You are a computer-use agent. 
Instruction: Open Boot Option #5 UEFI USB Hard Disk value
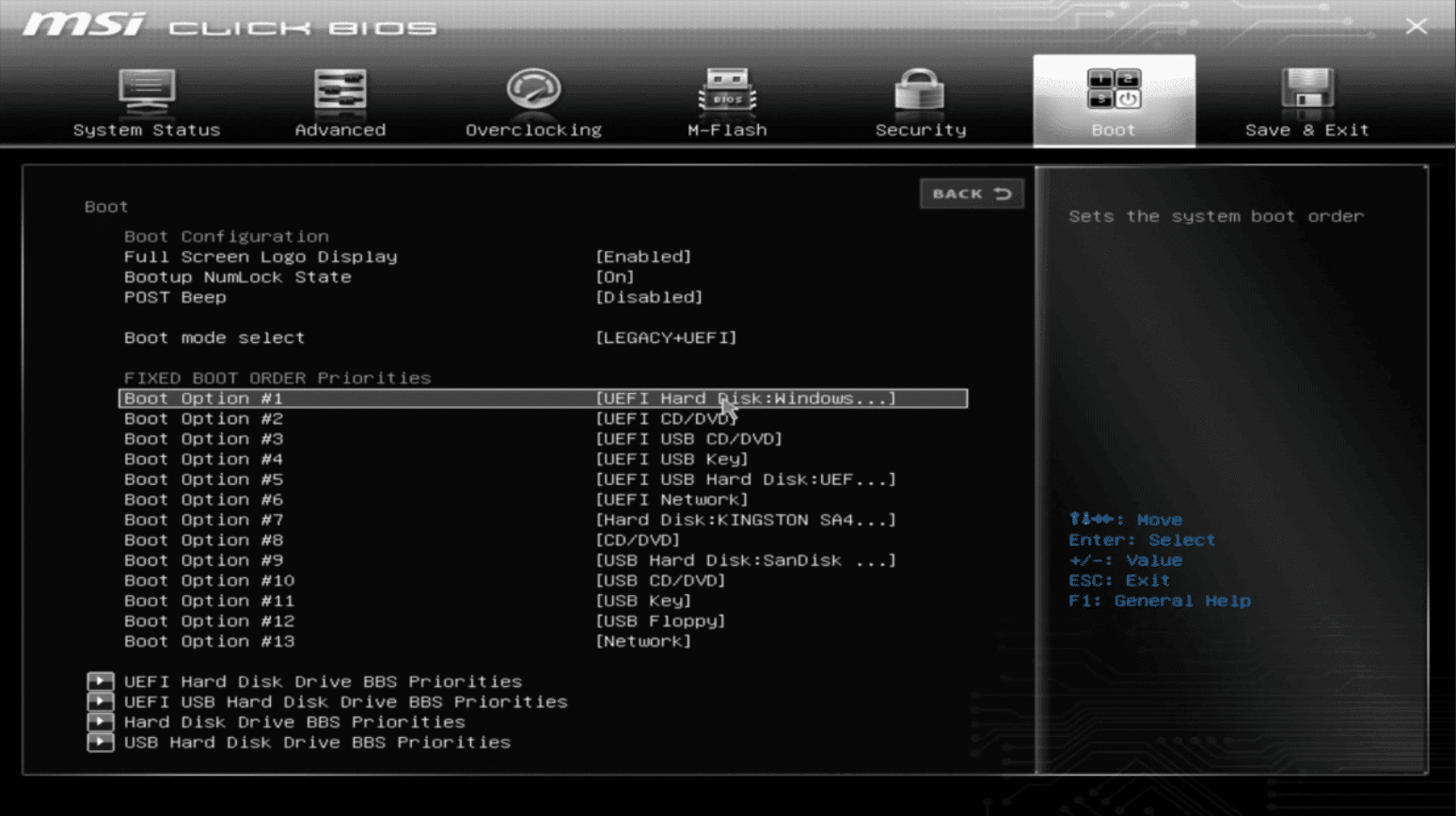(746, 479)
